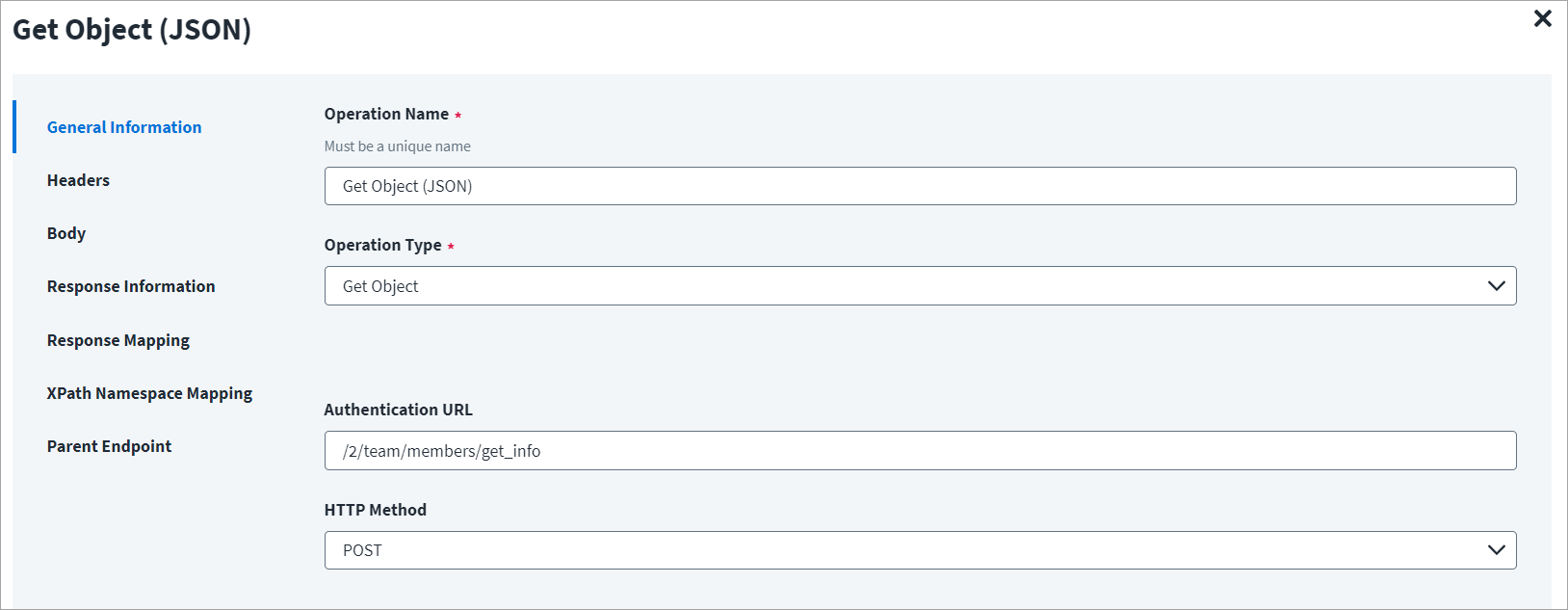The height and width of the screenshot is (610, 1568).
Task: Click the HTTP Method chevron arrow
Action: [x=1496, y=550]
